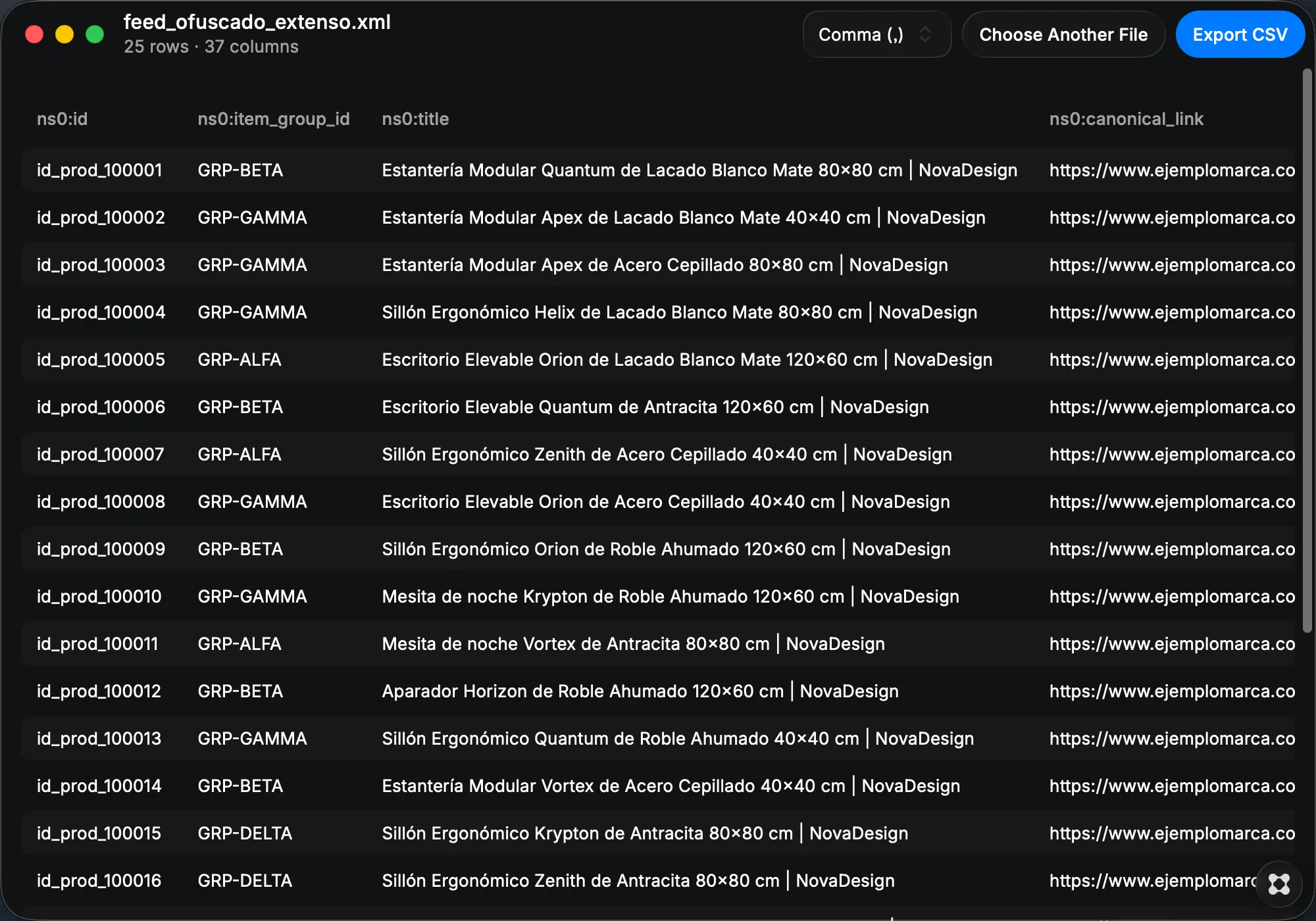Click the ns0:title column header
The height and width of the screenshot is (921, 1316).
coord(415,119)
